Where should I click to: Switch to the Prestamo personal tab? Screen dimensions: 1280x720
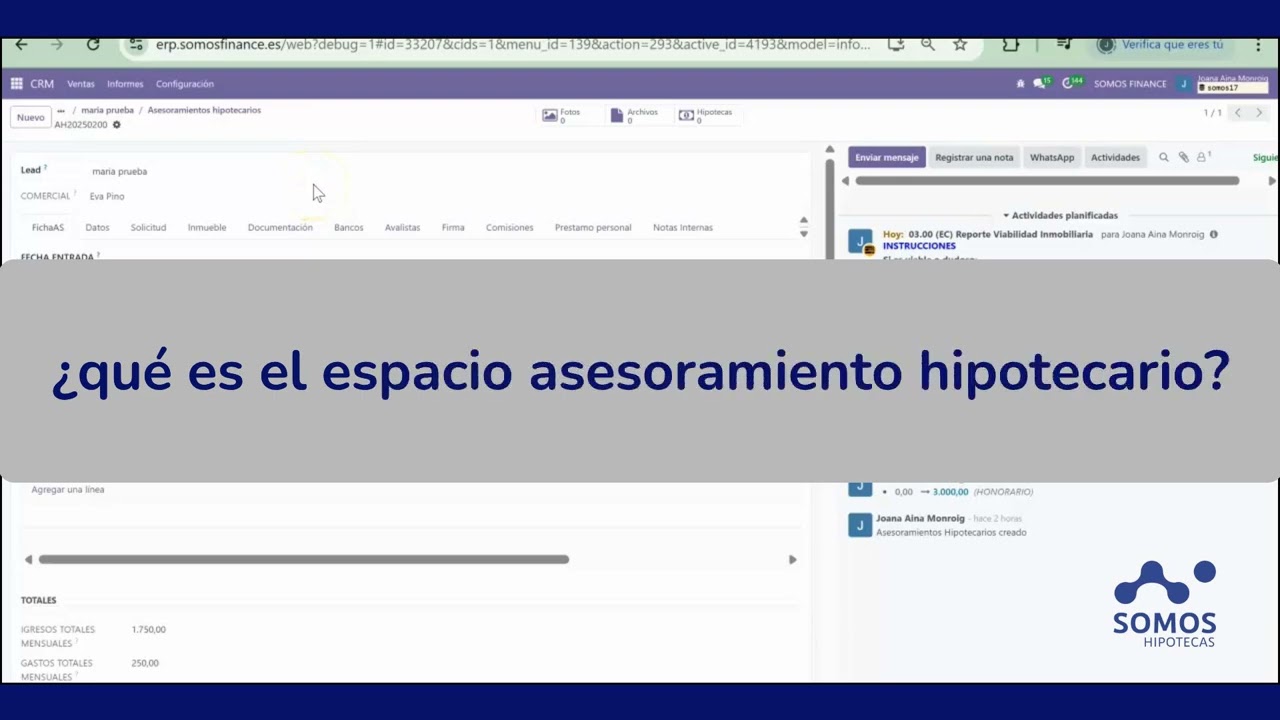(x=593, y=228)
